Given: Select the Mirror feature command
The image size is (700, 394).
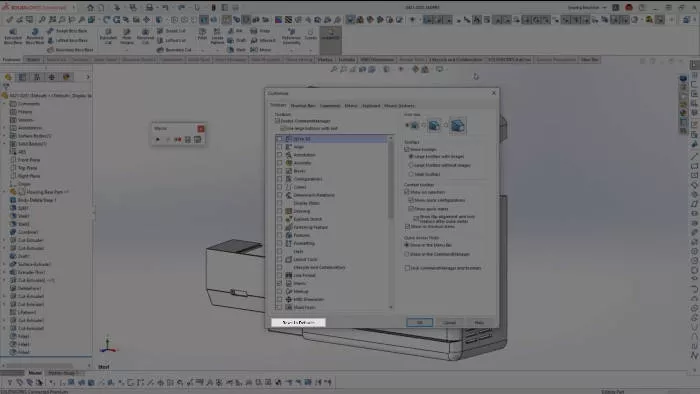Looking at the screenshot, I should [261, 50].
